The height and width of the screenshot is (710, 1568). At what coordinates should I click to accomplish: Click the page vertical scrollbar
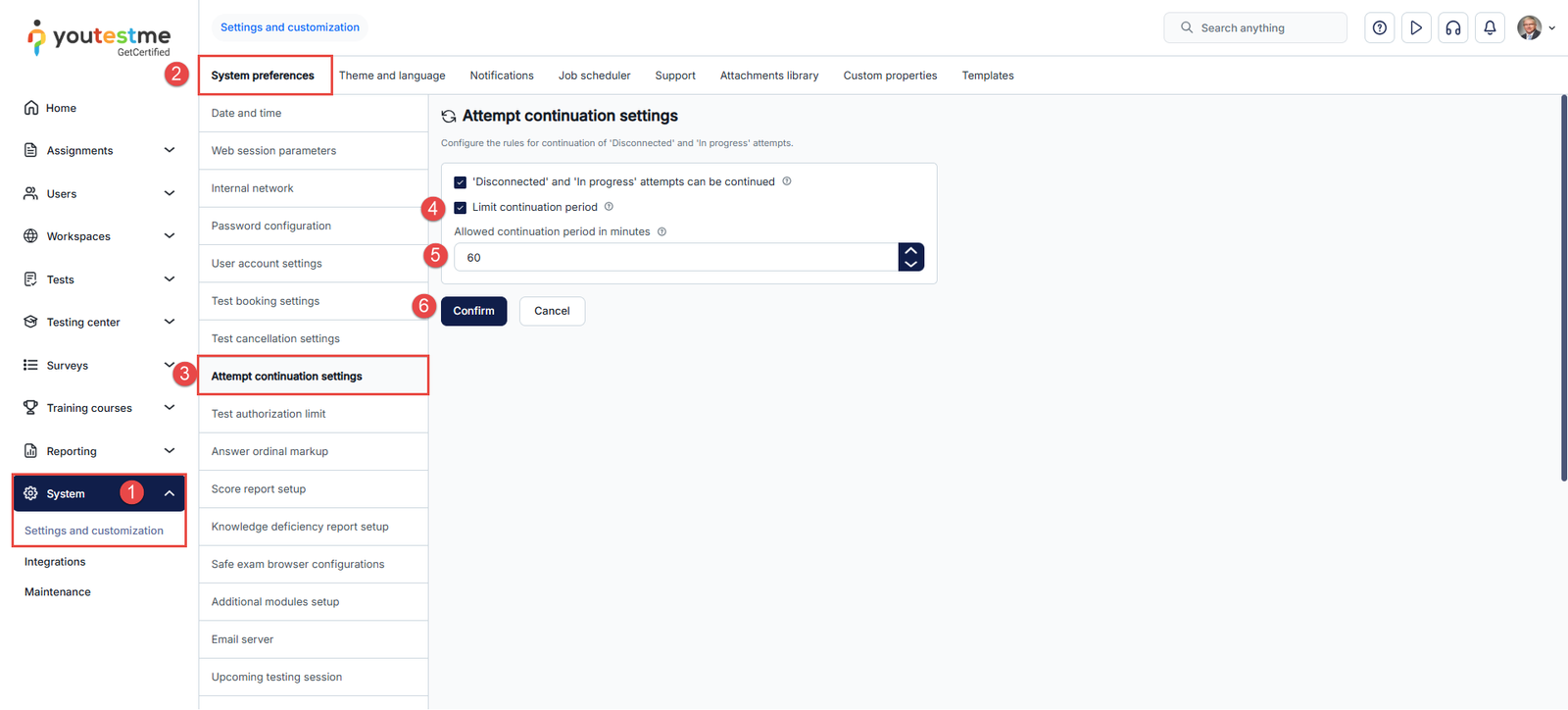[x=1563, y=287]
